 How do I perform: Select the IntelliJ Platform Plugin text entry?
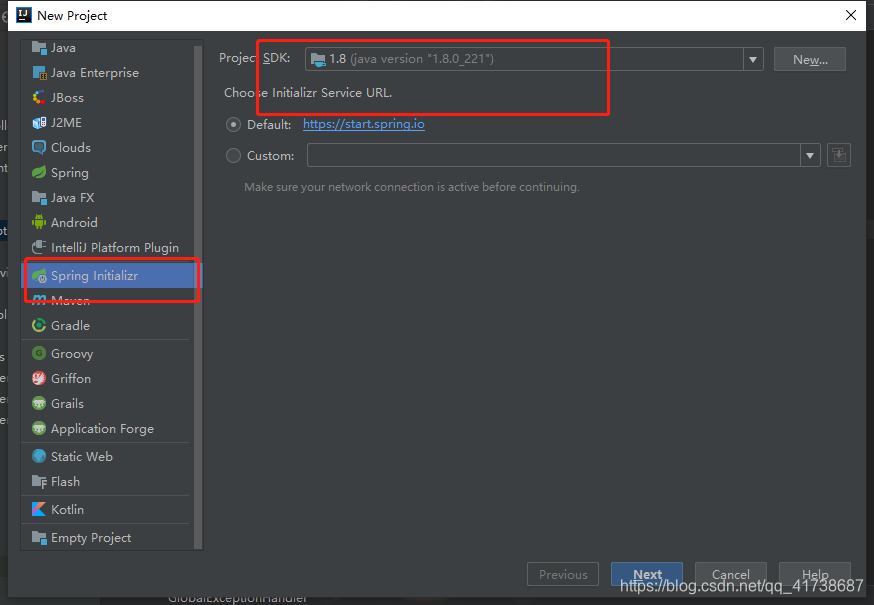[115, 248]
